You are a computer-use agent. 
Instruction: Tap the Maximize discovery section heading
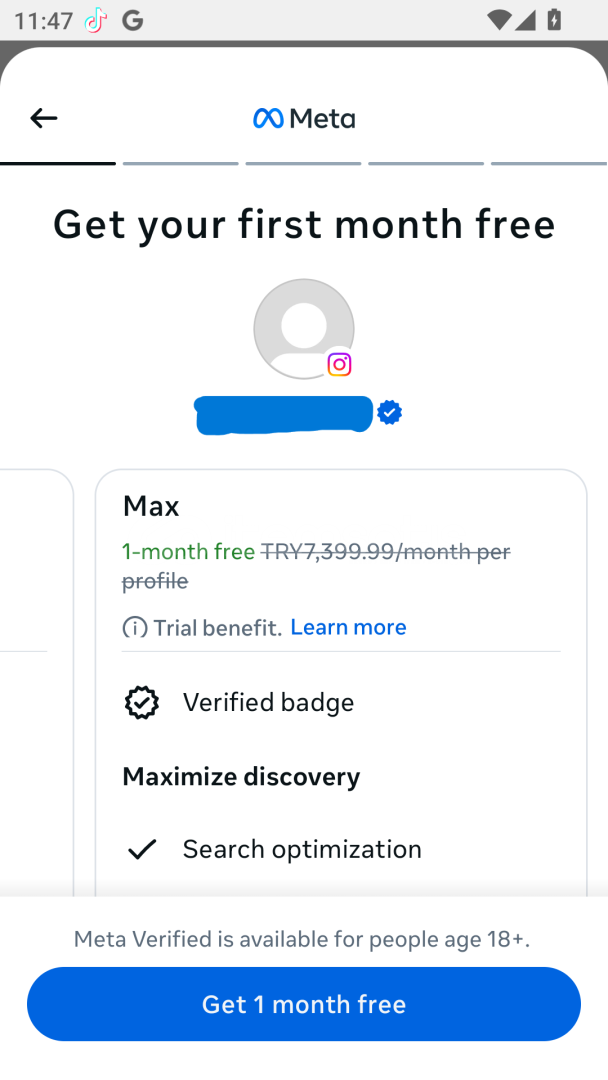[241, 777]
